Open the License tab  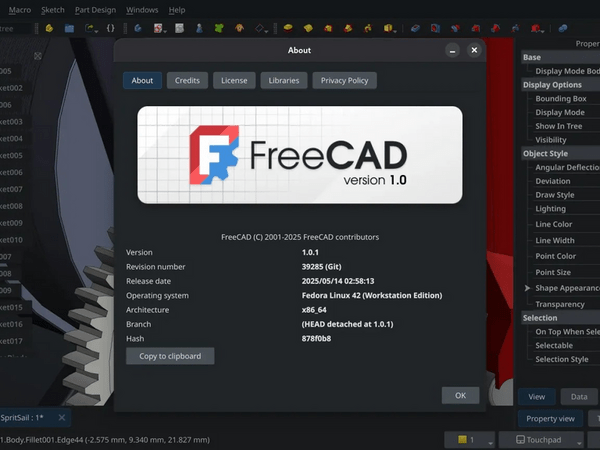[x=234, y=80]
